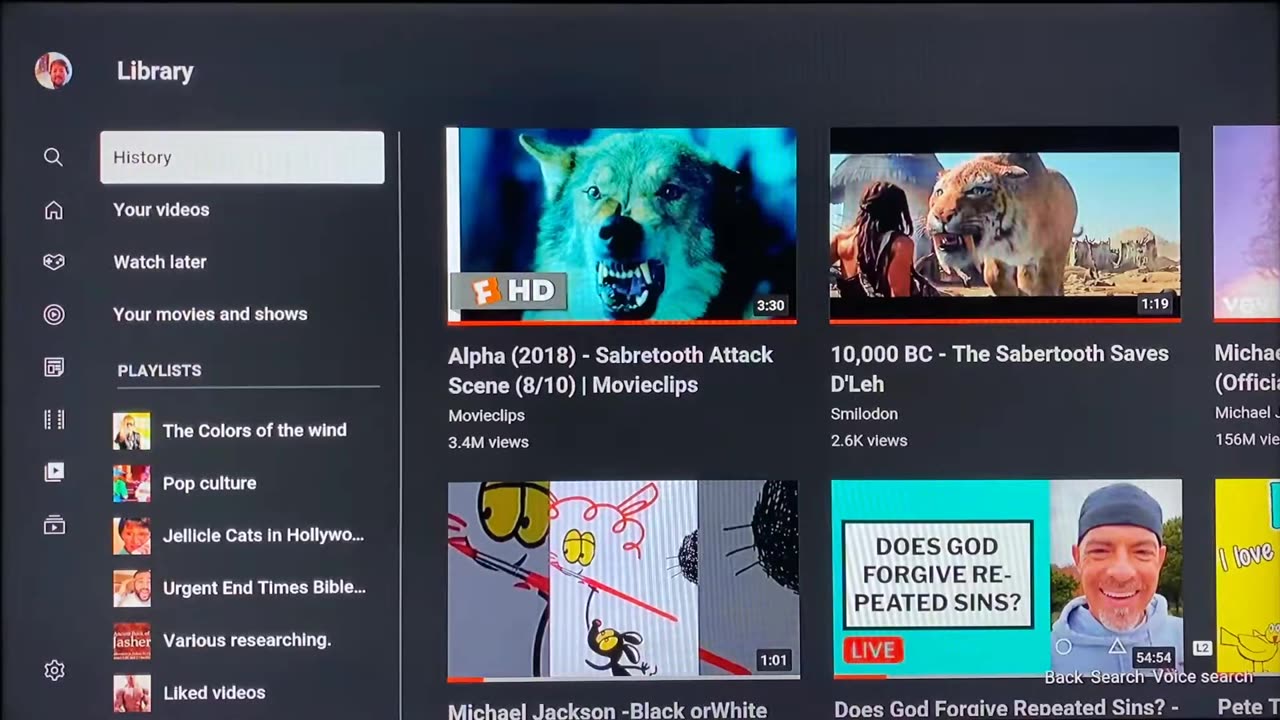This screenshot has width=1280, height=720.
Task: Click the LIVE badge on sermon thumbnail
Action: [x=873, y=650]
